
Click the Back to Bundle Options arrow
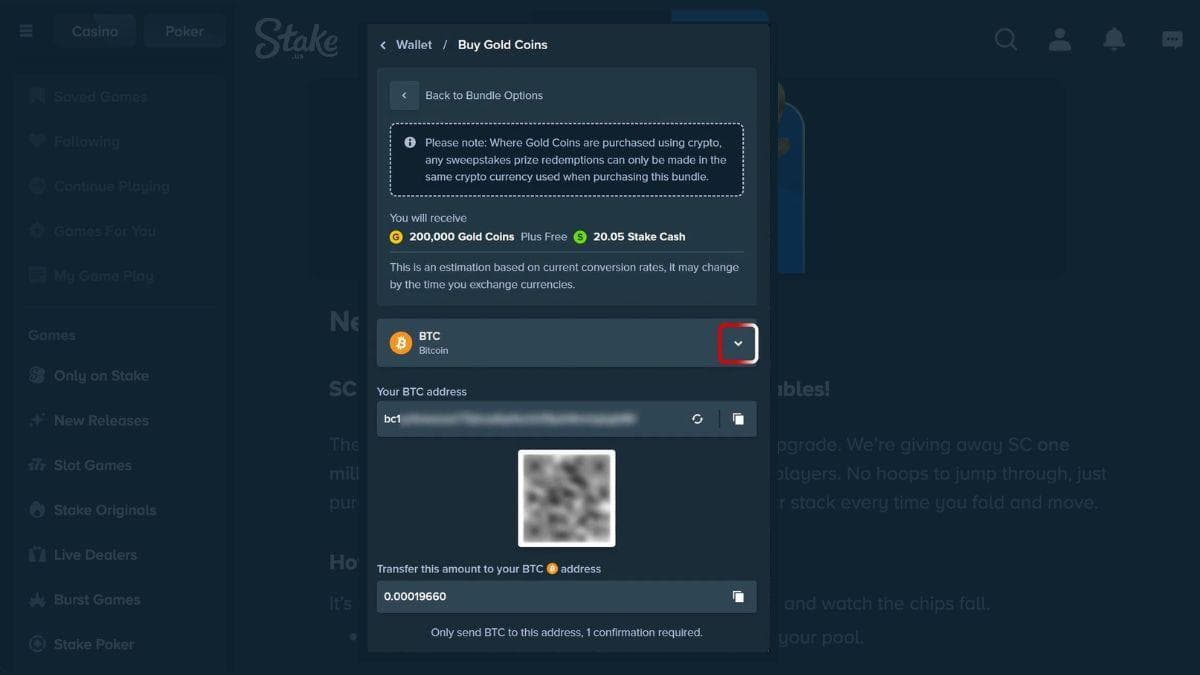click(x=404, y=95)
